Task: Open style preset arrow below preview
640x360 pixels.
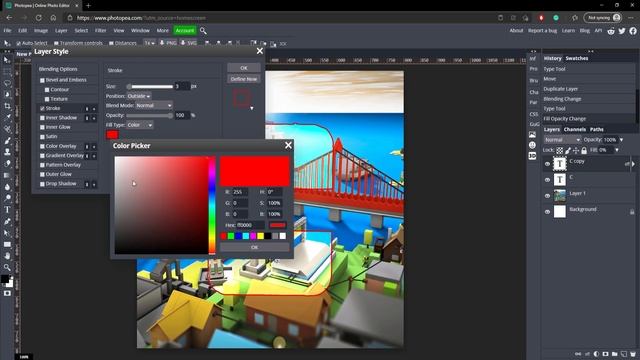Action: point(251,108)
